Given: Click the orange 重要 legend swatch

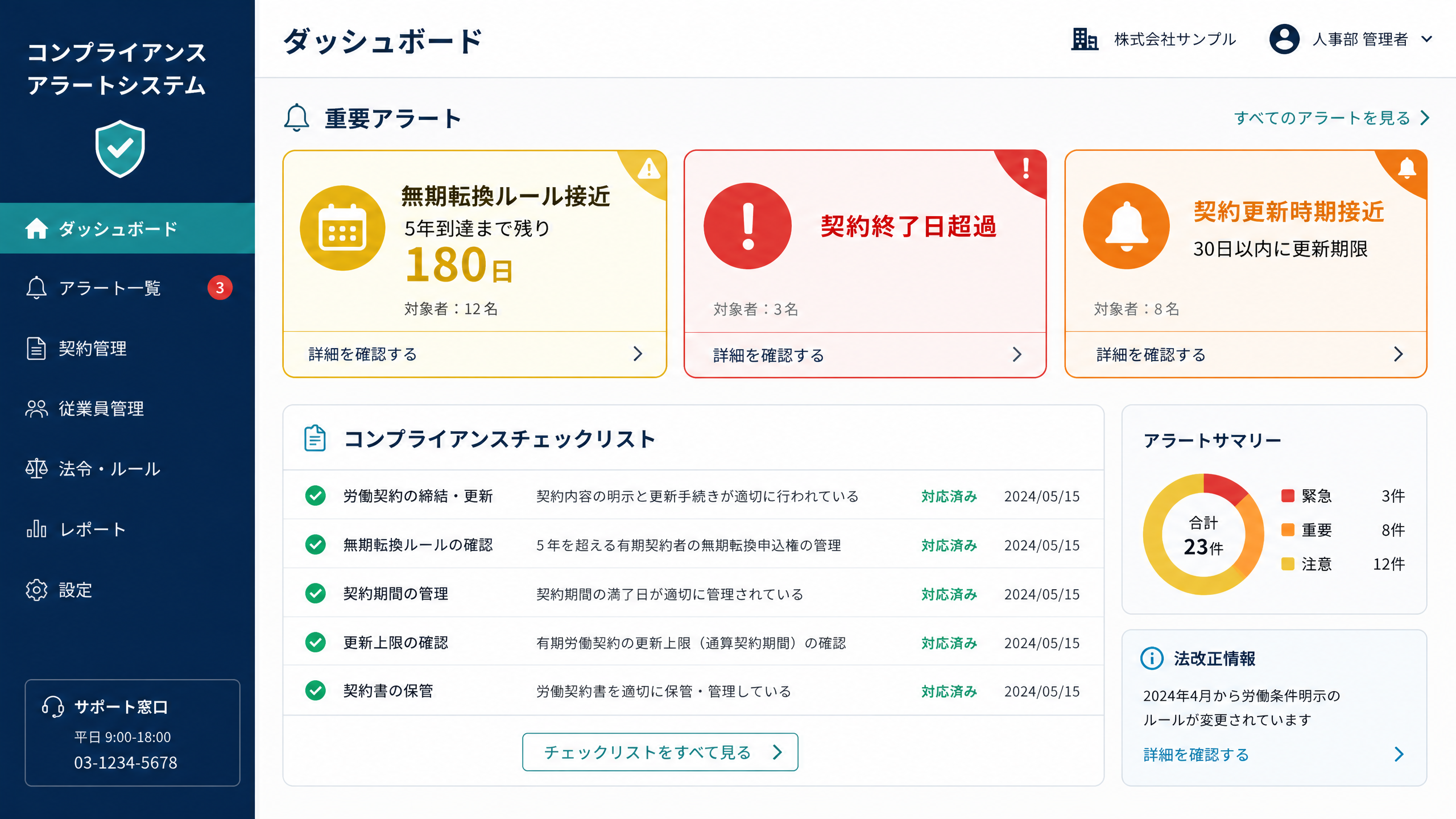Looking at the screenshot, I should pos(1288,530).
